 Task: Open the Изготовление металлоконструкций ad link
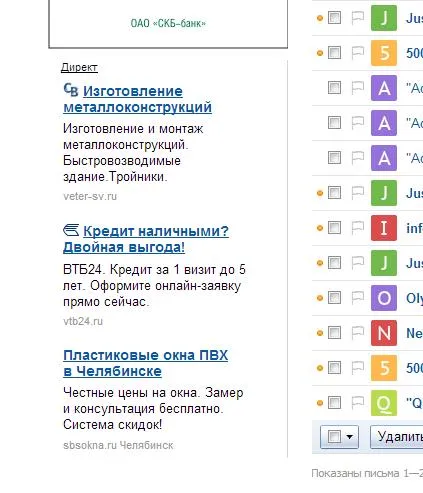(137, 99)
